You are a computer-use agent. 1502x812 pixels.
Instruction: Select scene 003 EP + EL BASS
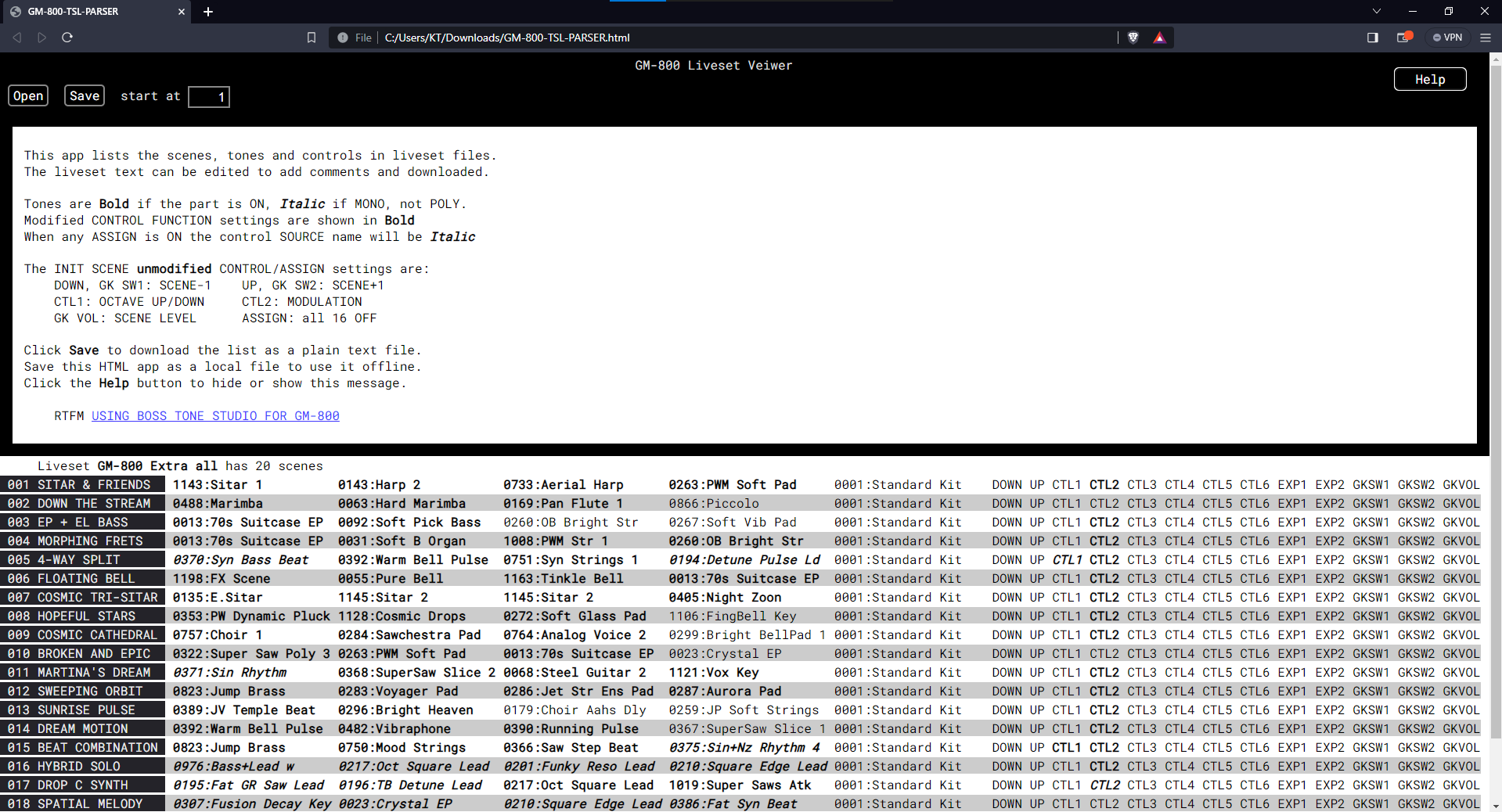pos(82,523)
